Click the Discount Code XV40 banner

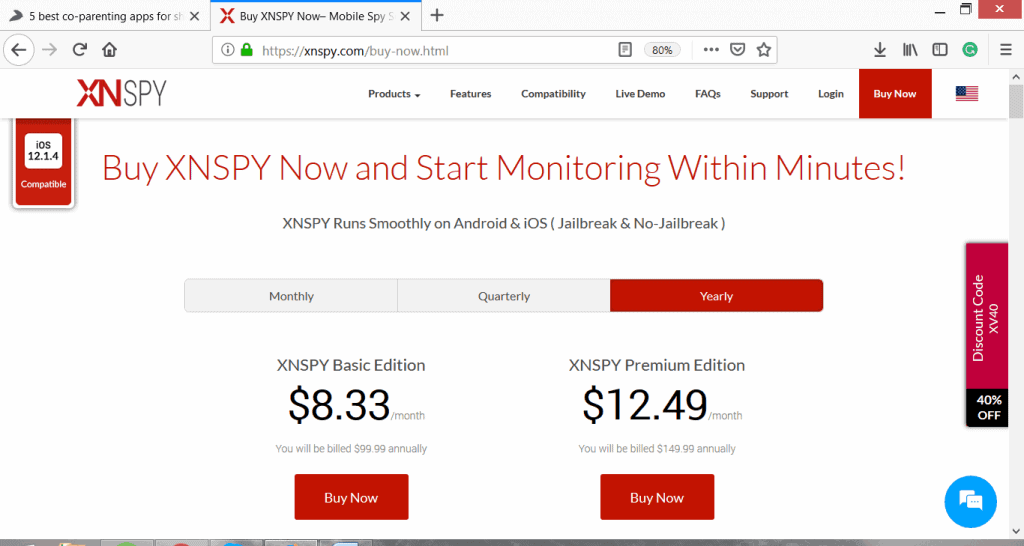tap(987, 317)
